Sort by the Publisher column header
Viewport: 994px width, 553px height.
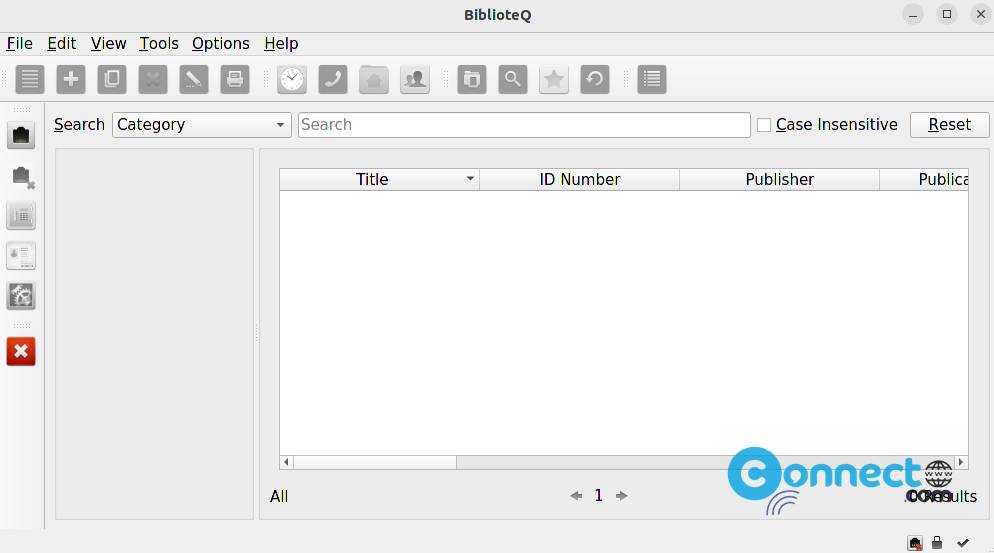(x=779, y=179)
